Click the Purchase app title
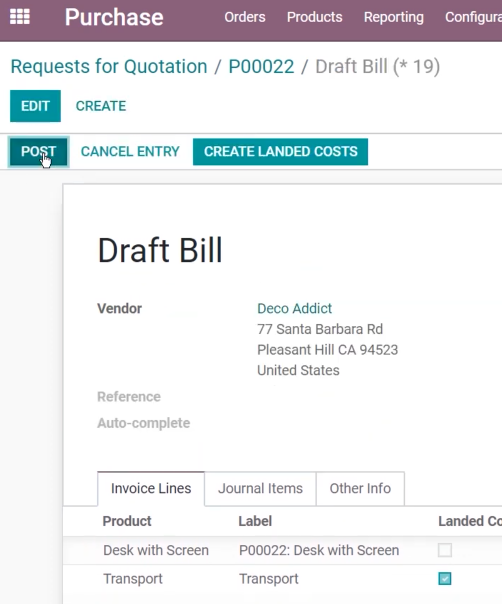This screenshot has width=502, height=604. pos(114,17)
